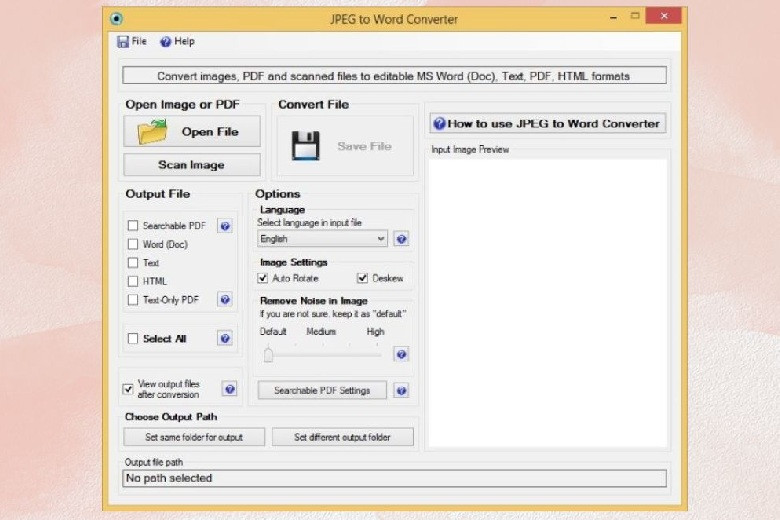
Task: Open How to use JPEG to Word Converter
Action: click(548, 123)
